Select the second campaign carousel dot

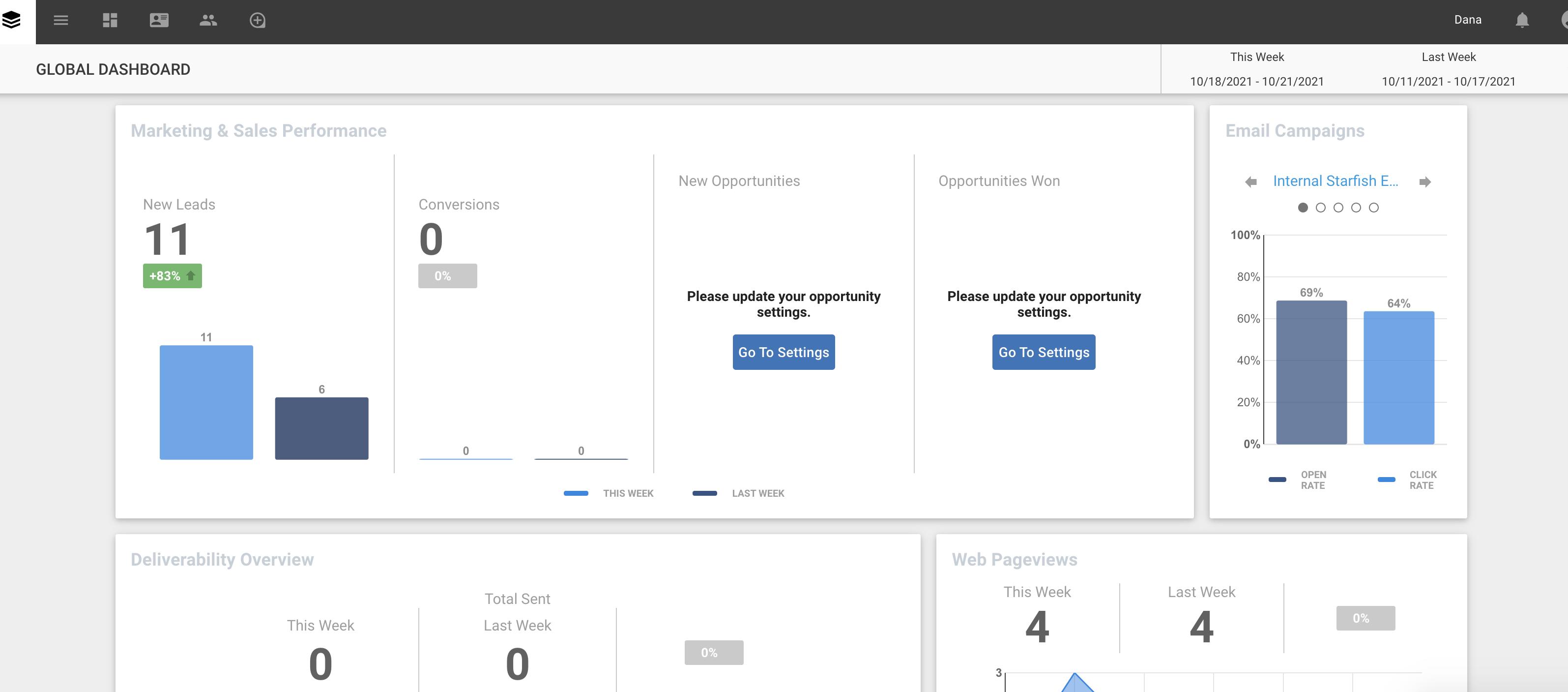coord(1320,208)
